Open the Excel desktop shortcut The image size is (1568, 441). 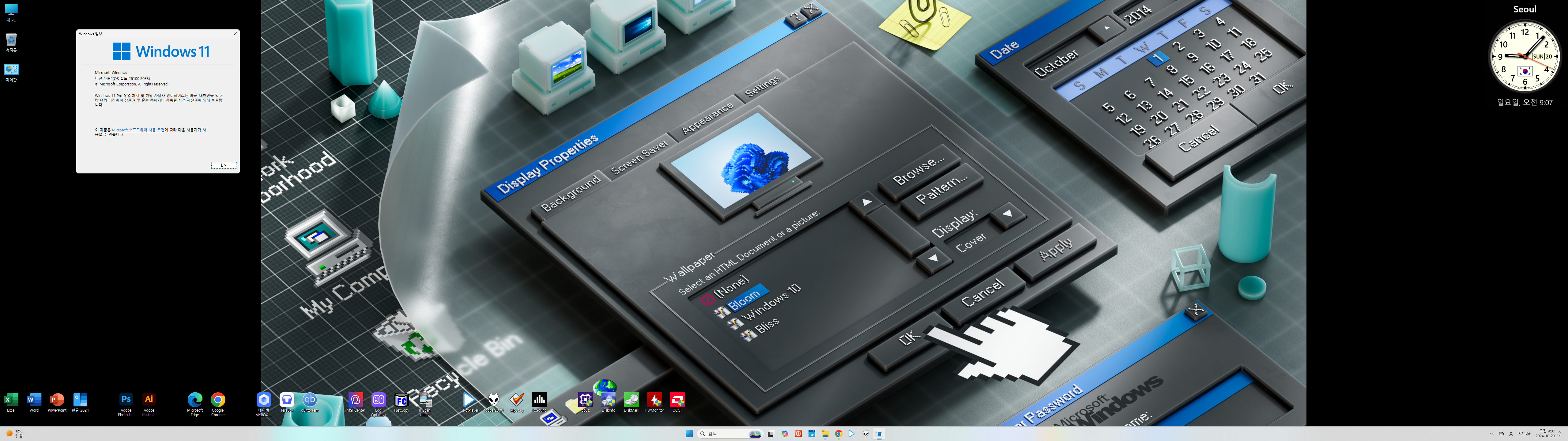(11, 402)
